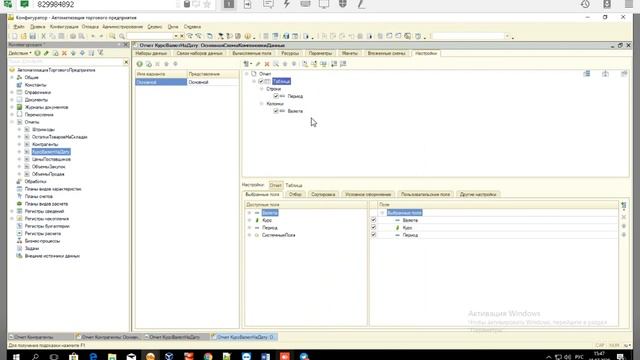Click red Delete icon in structure toolbar
Viewport: 640px width, 360px height.
click(267, 64)
